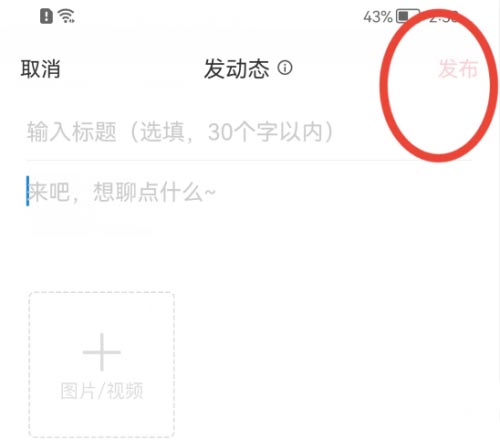This screenshot has width=500, height=441.
Task: Tap the 发布 publish button
Action: click(458, 69)
